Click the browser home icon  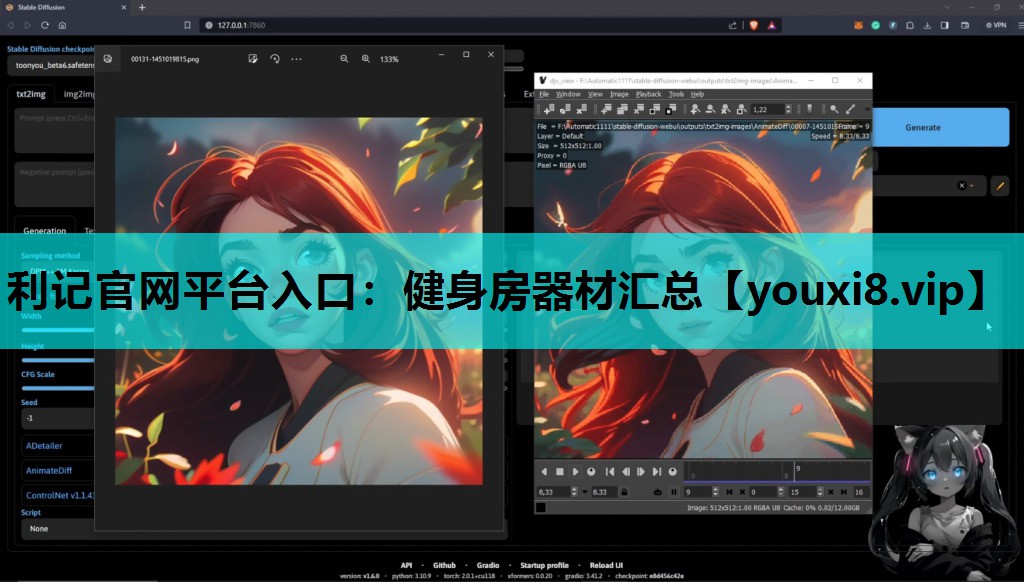click(62, 25)
